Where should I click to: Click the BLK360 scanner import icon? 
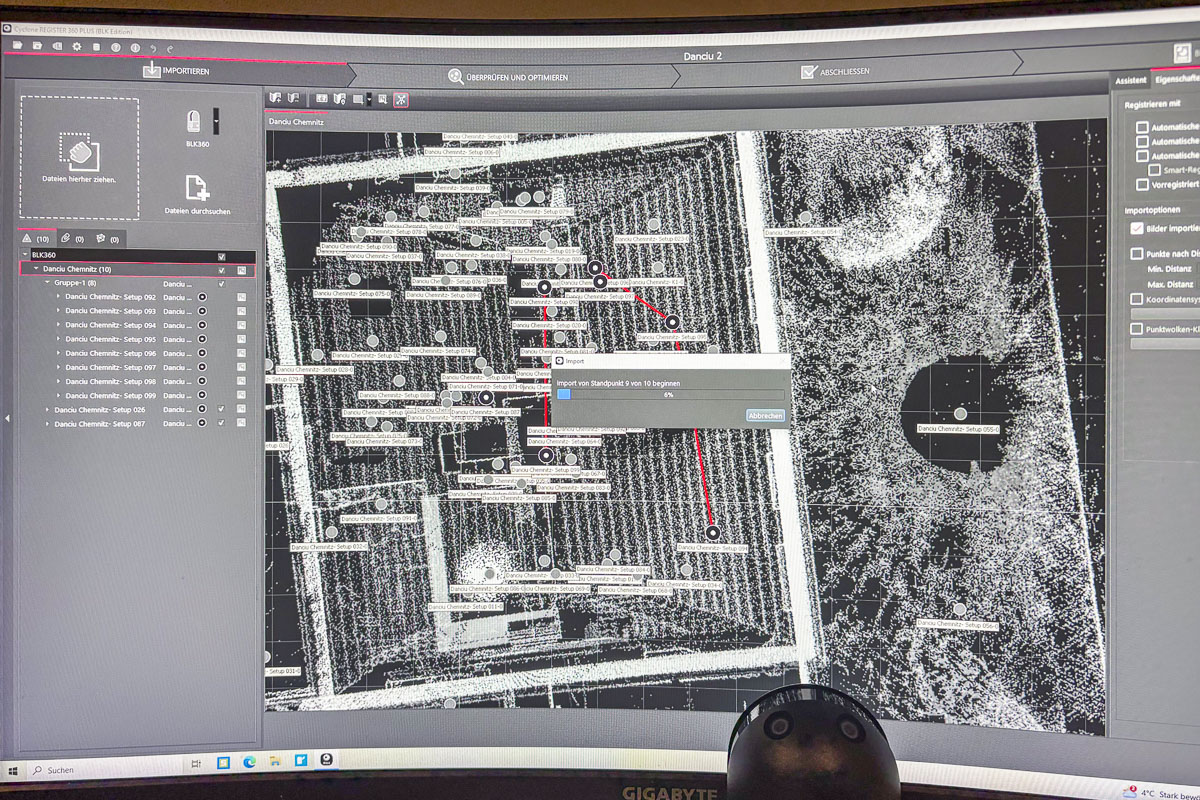pos(195,121)
